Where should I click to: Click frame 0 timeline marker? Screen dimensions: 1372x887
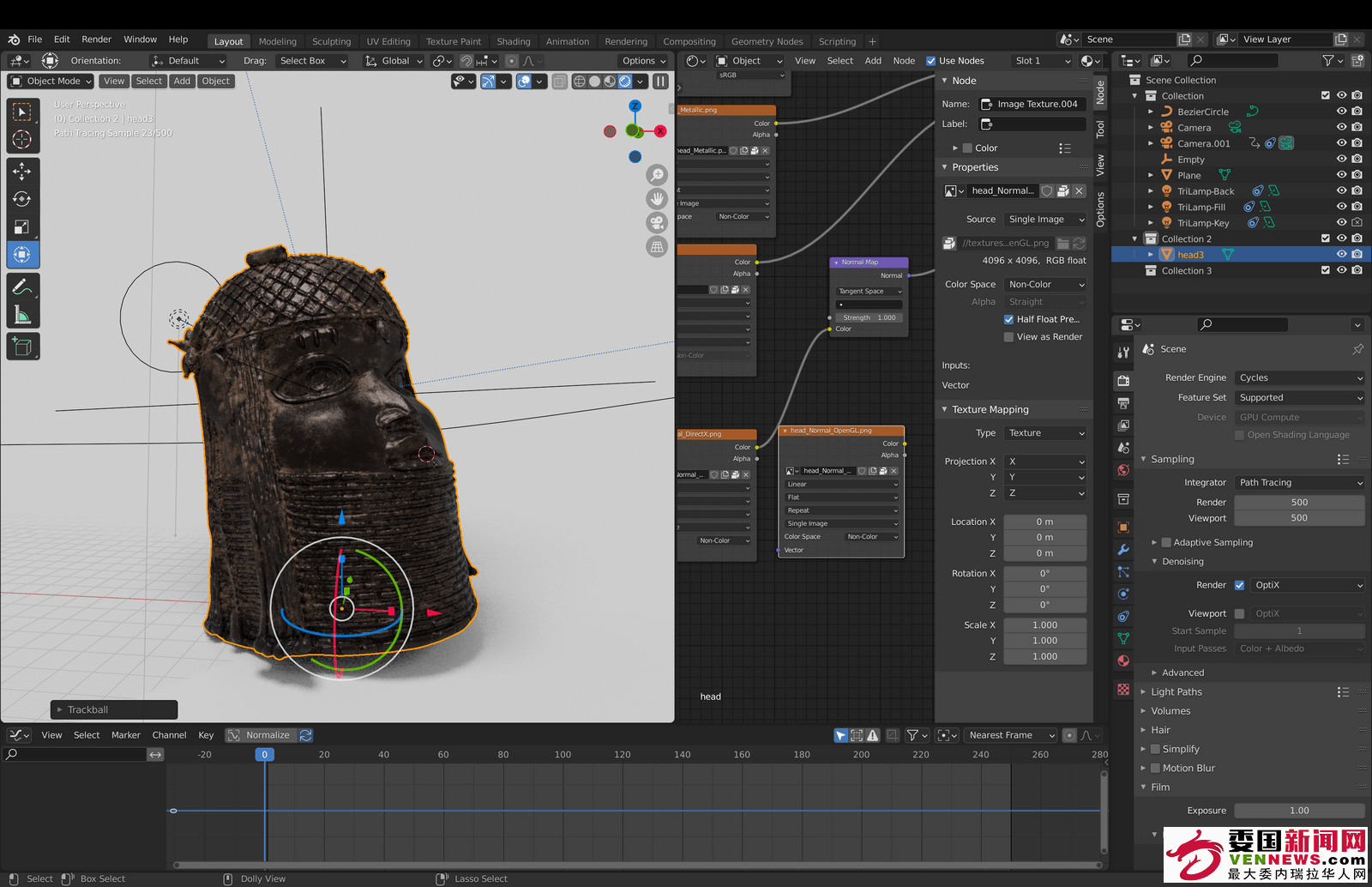(265, 755)
